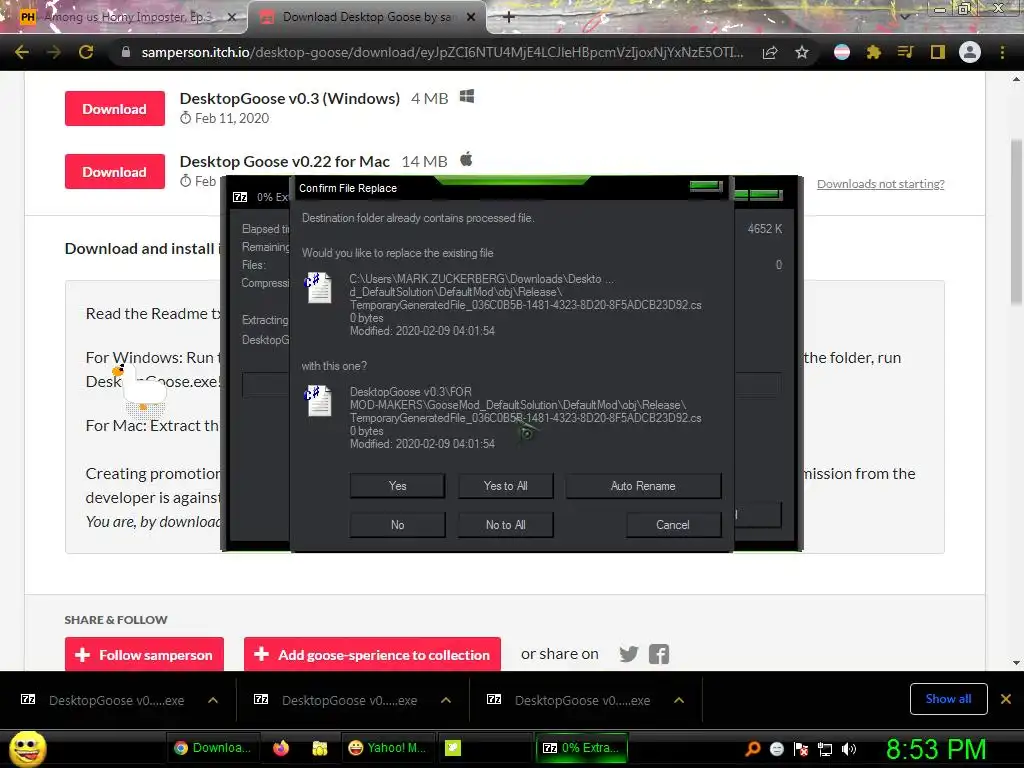
Task: Close the Download Desktop Goose tab
Action: [471, 17]
